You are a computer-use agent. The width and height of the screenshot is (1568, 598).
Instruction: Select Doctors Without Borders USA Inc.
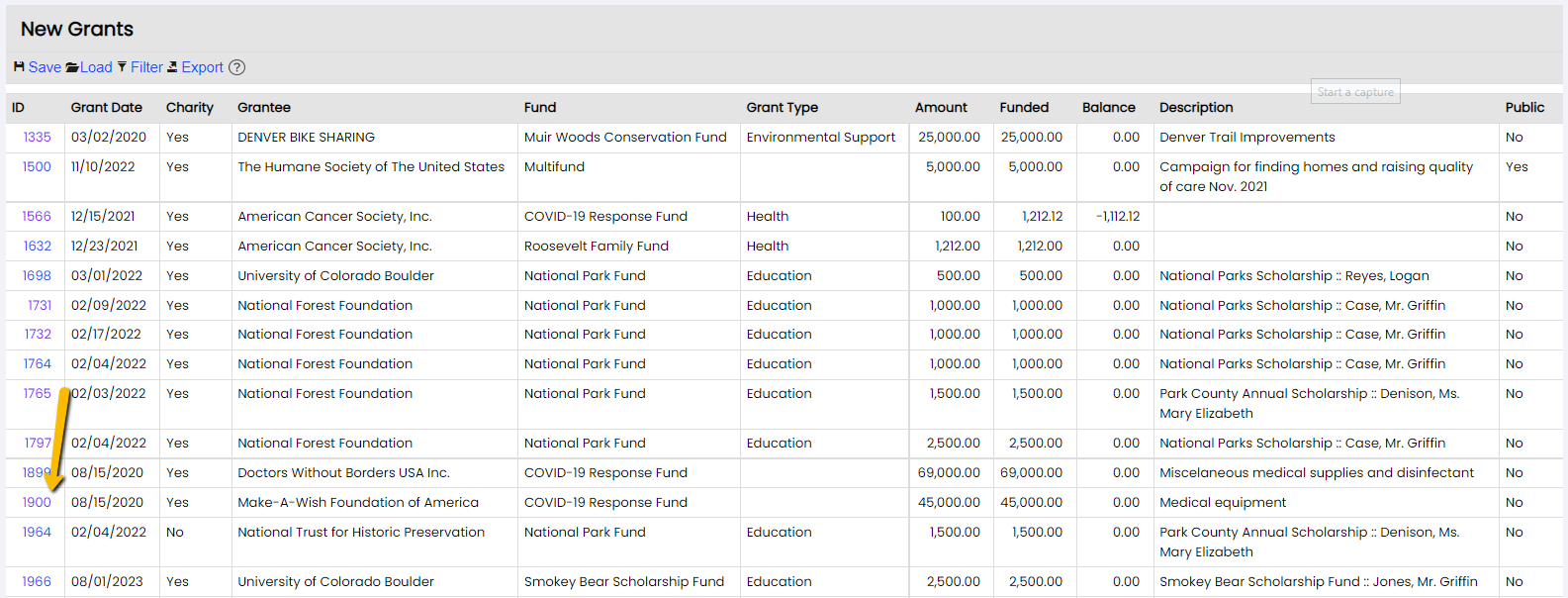343,473
